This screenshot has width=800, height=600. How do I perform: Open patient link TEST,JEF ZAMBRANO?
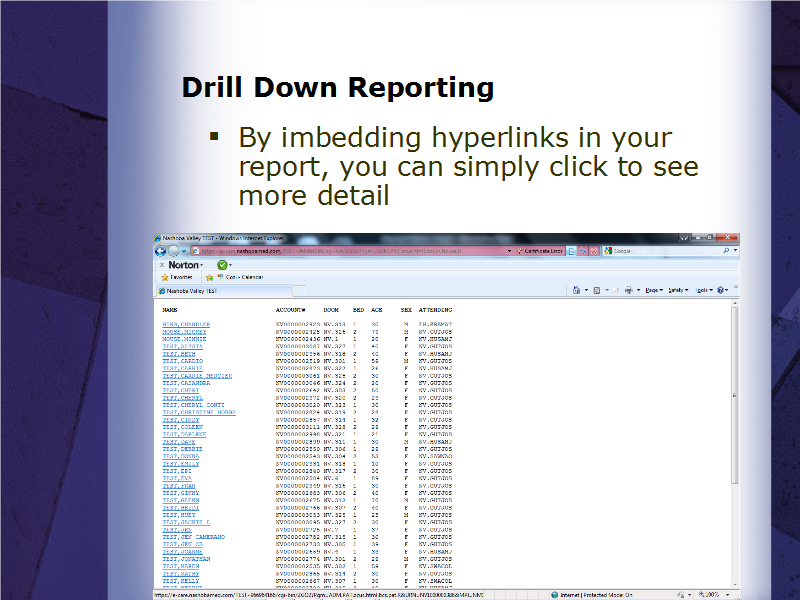tap(193, 537)
